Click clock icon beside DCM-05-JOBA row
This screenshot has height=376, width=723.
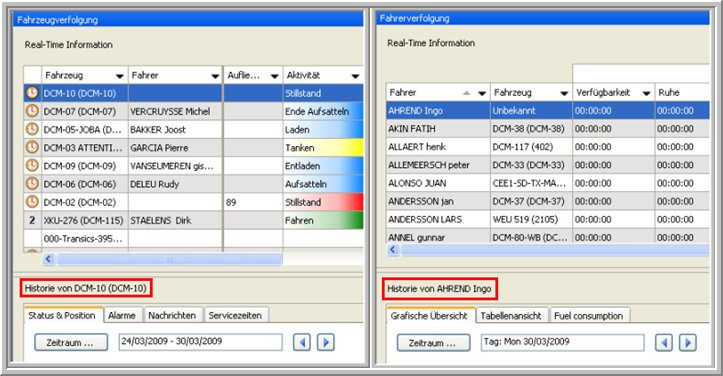(x=32, y=129)
